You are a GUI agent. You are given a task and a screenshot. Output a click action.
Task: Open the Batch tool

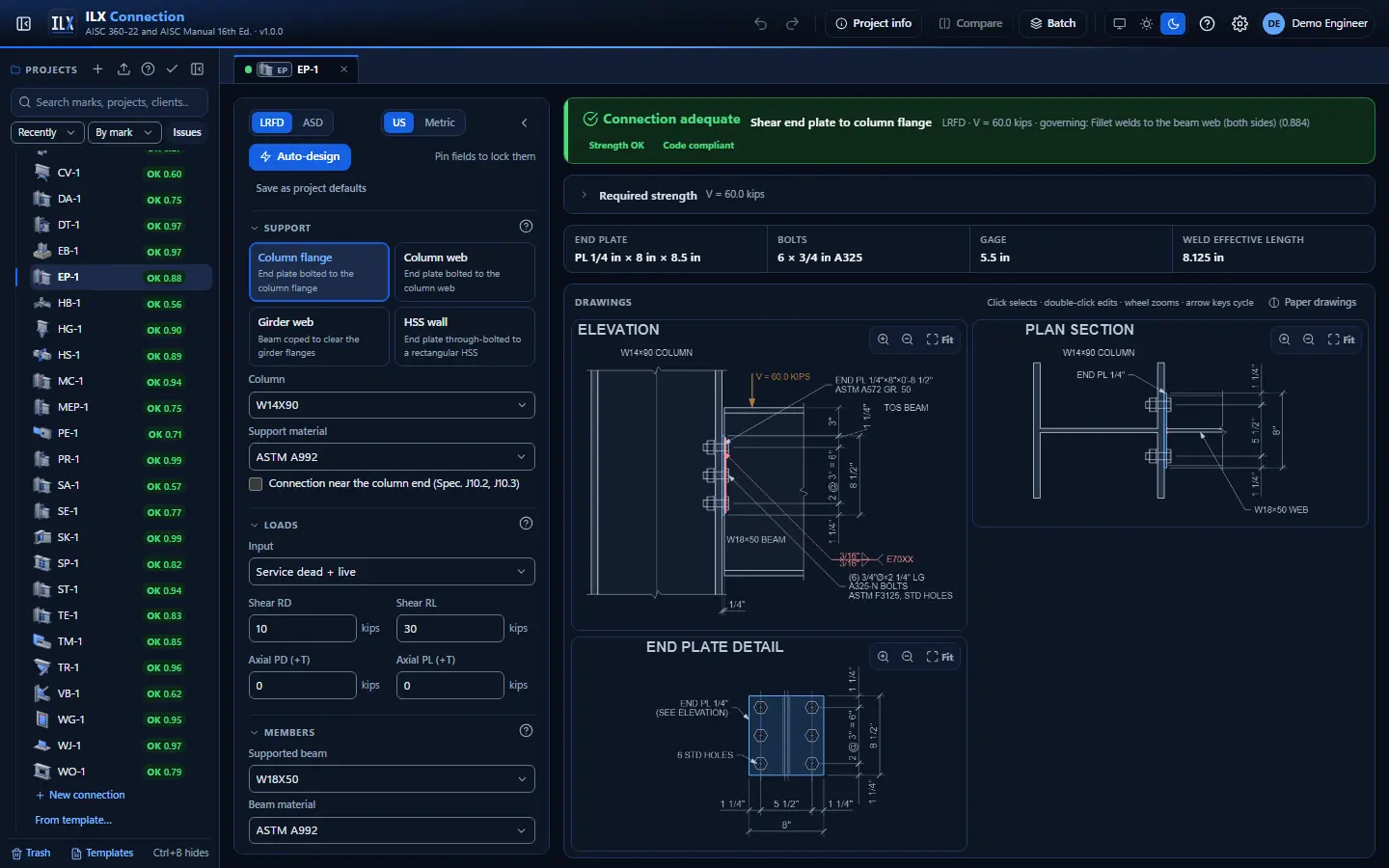click(x=1053, y=23)
